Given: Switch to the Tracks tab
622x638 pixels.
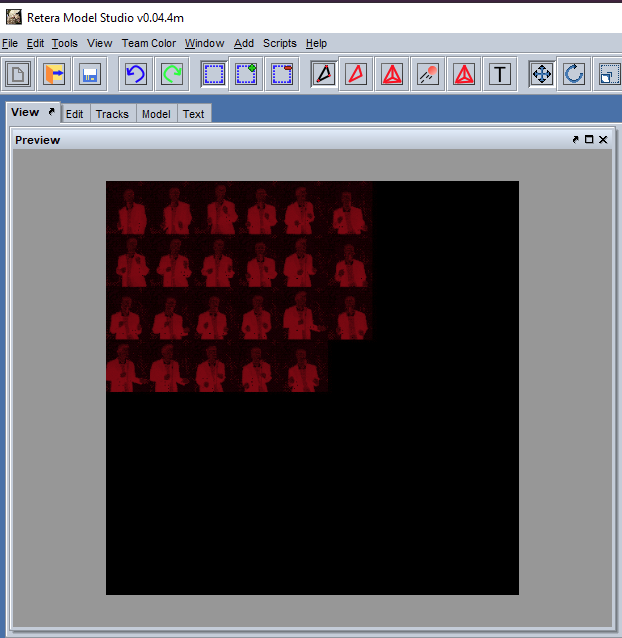Looking at the screenshot, I should click(112, 114).
